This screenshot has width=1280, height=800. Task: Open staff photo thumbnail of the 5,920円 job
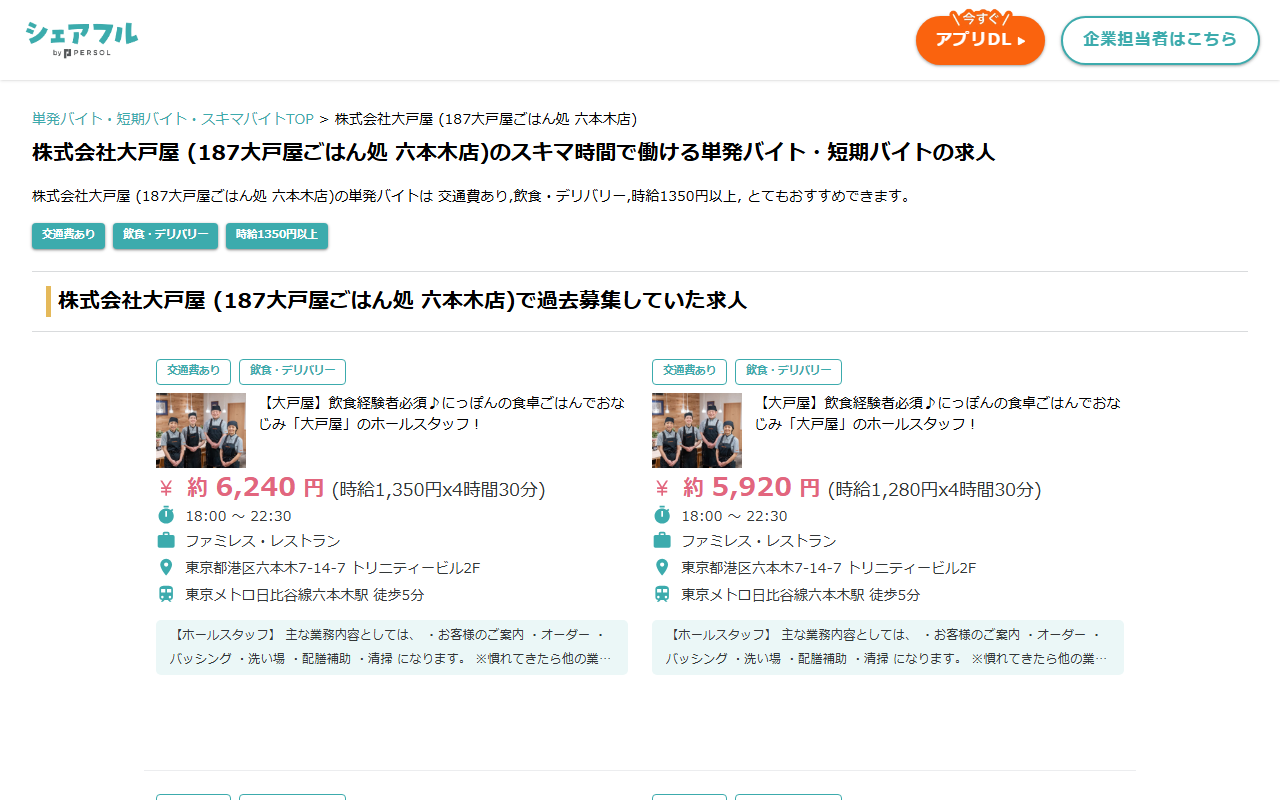697,430
